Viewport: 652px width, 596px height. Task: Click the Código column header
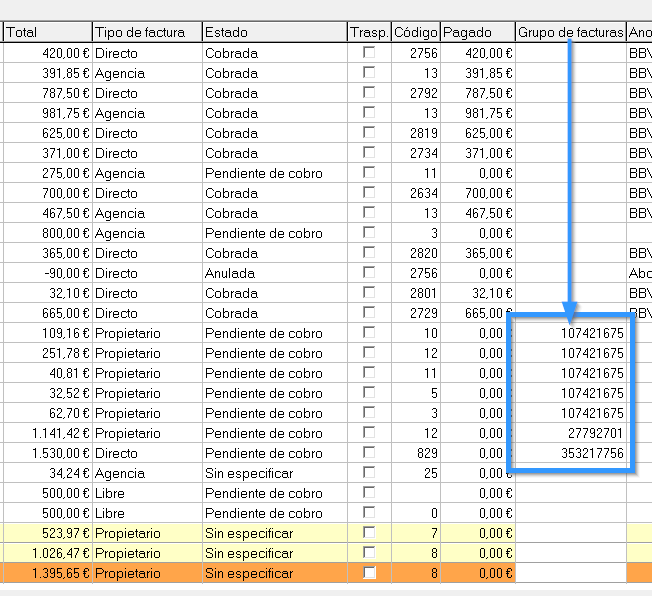pos(415,33)
